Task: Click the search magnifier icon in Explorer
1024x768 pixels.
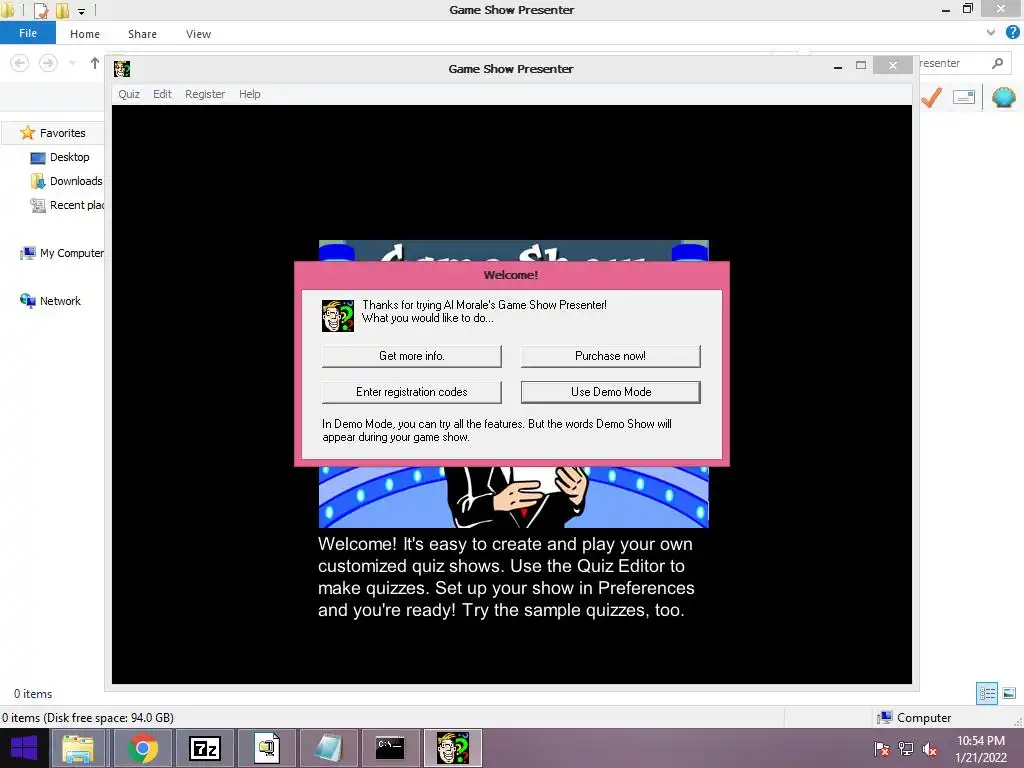Action: pos(997,63)
